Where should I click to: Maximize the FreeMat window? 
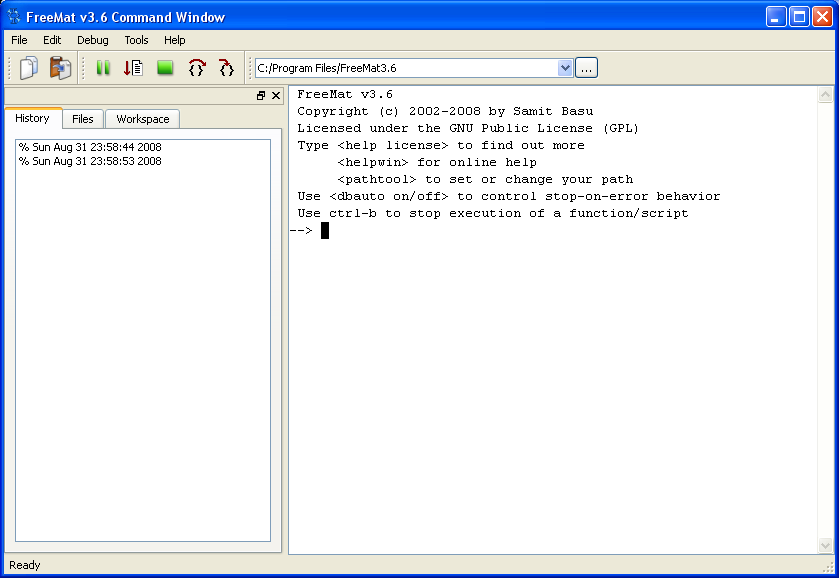(799, 17)
